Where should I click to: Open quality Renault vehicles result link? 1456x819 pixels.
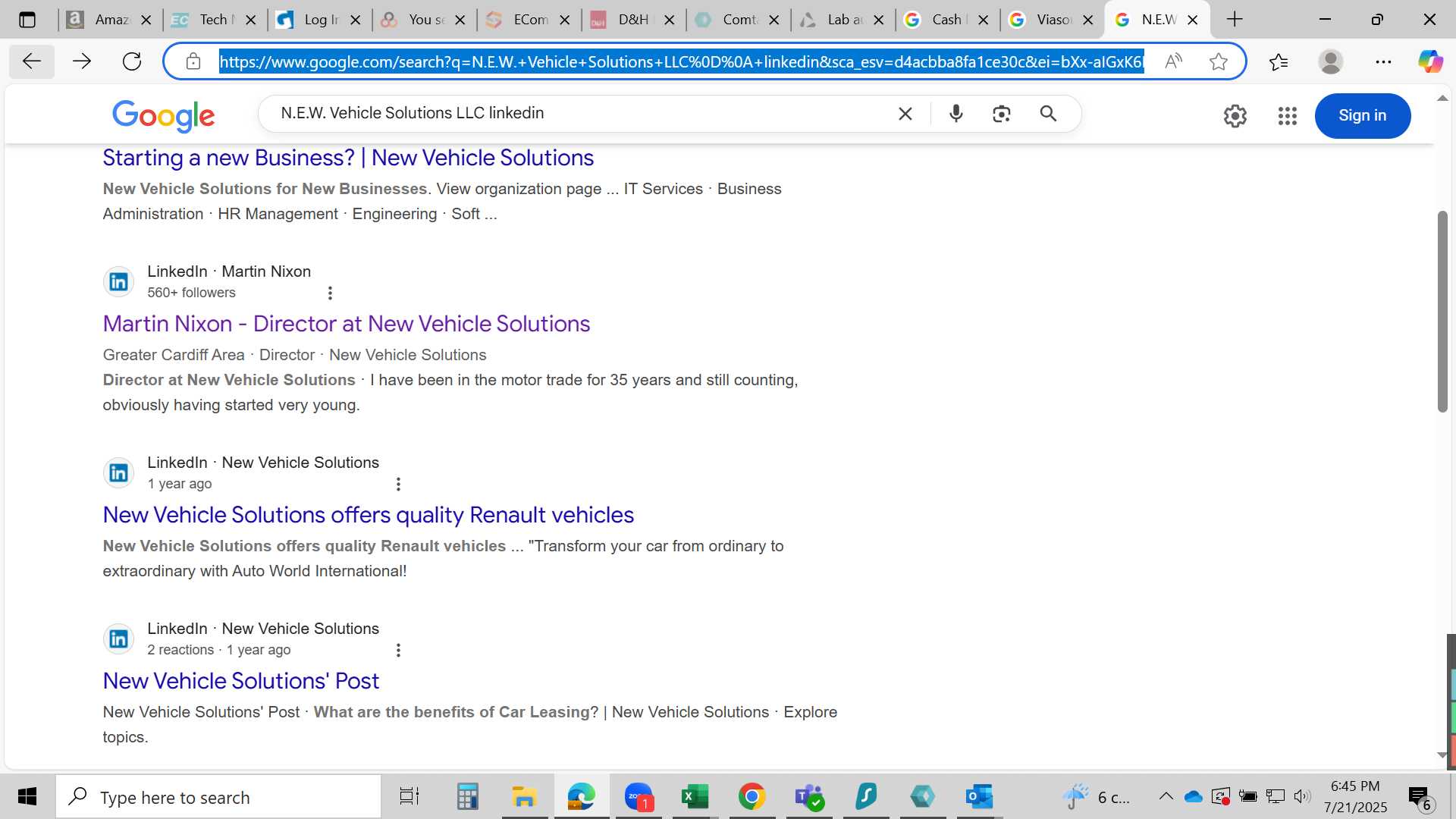click(x=369, y=515)
